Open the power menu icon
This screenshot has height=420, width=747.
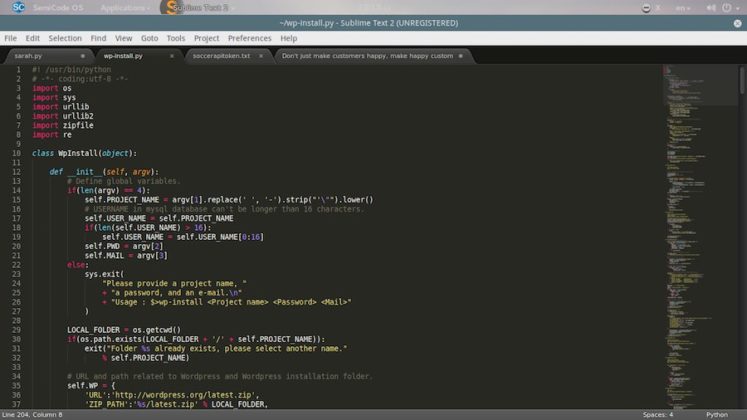(727, 8)
